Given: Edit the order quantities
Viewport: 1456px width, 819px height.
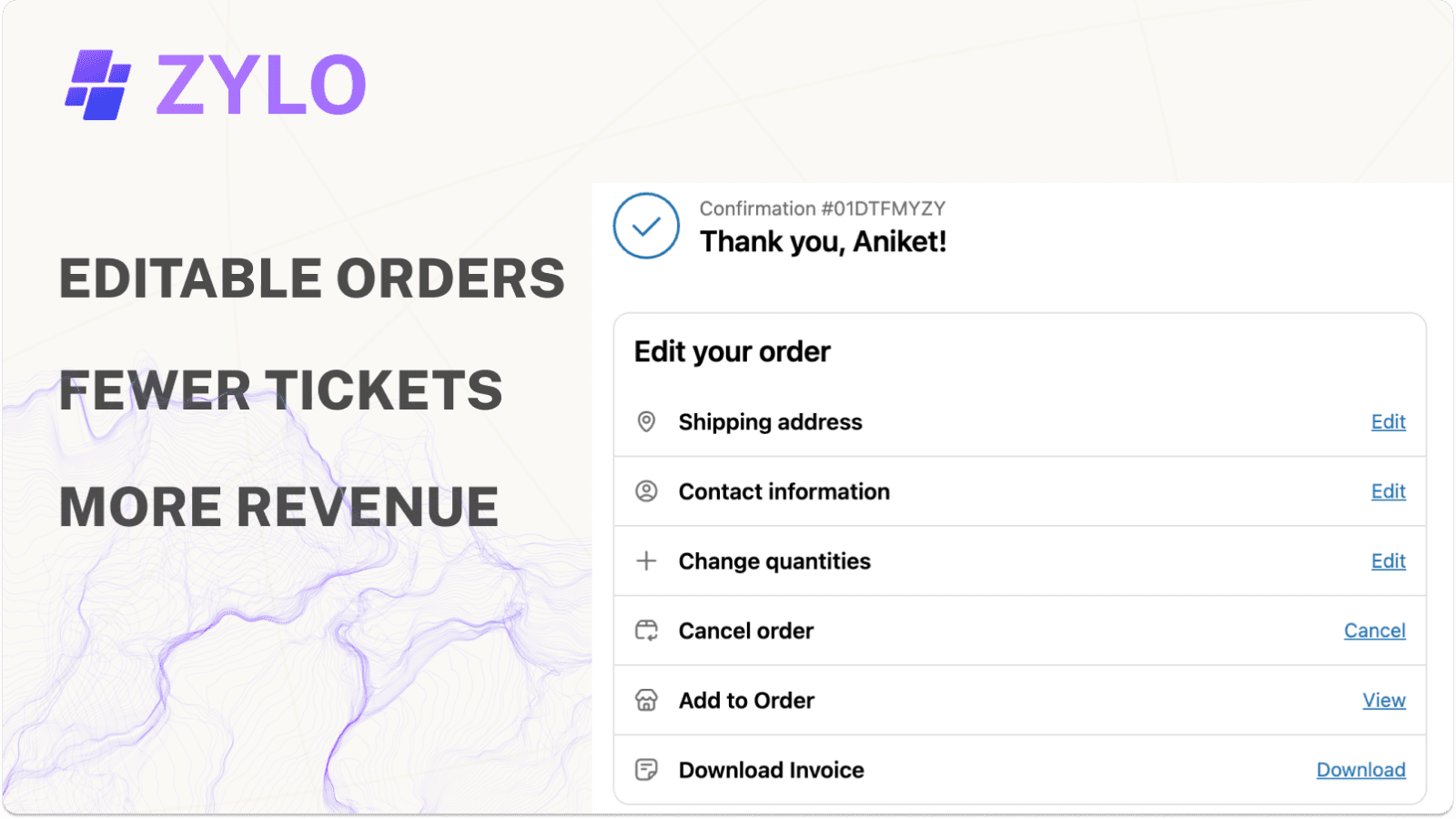Looking at the screenshot, I should [x=1388, y=561].
